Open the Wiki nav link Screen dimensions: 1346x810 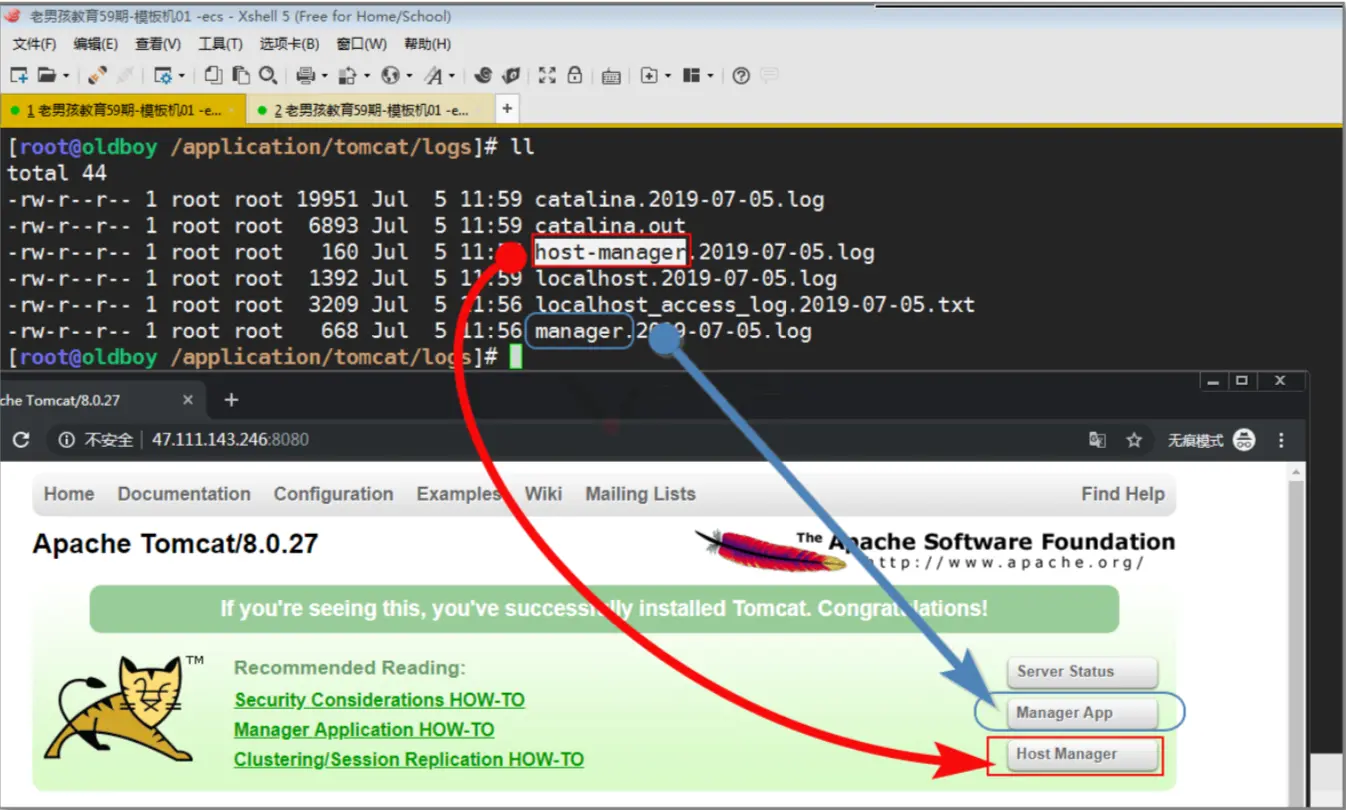coord(544,494)
